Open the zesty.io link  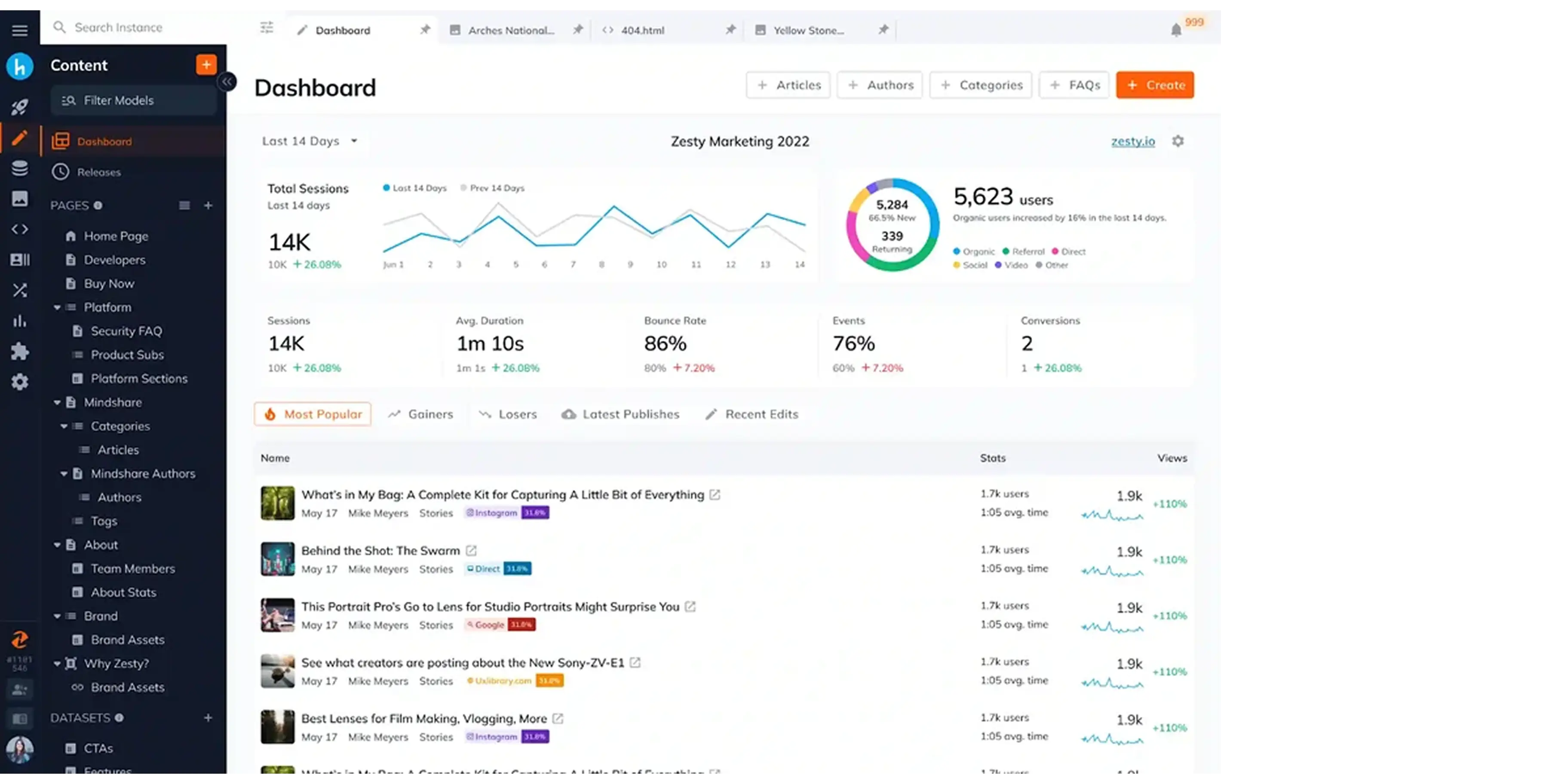1132,141
